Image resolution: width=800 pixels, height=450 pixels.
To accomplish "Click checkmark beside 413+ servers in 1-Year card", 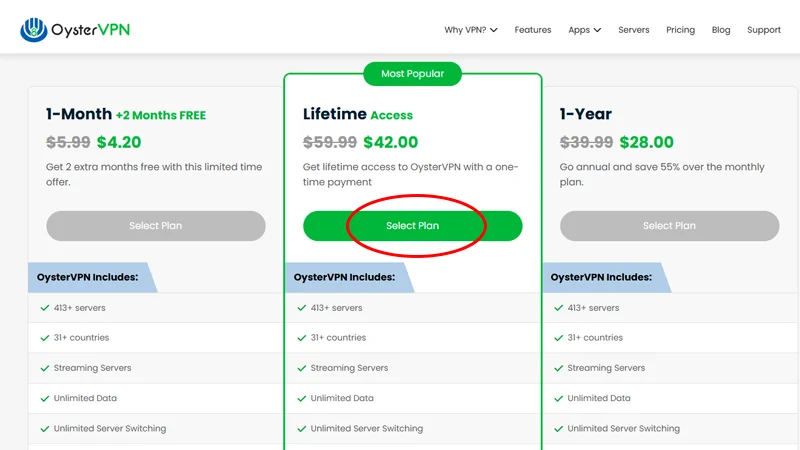I will point(559,308).
